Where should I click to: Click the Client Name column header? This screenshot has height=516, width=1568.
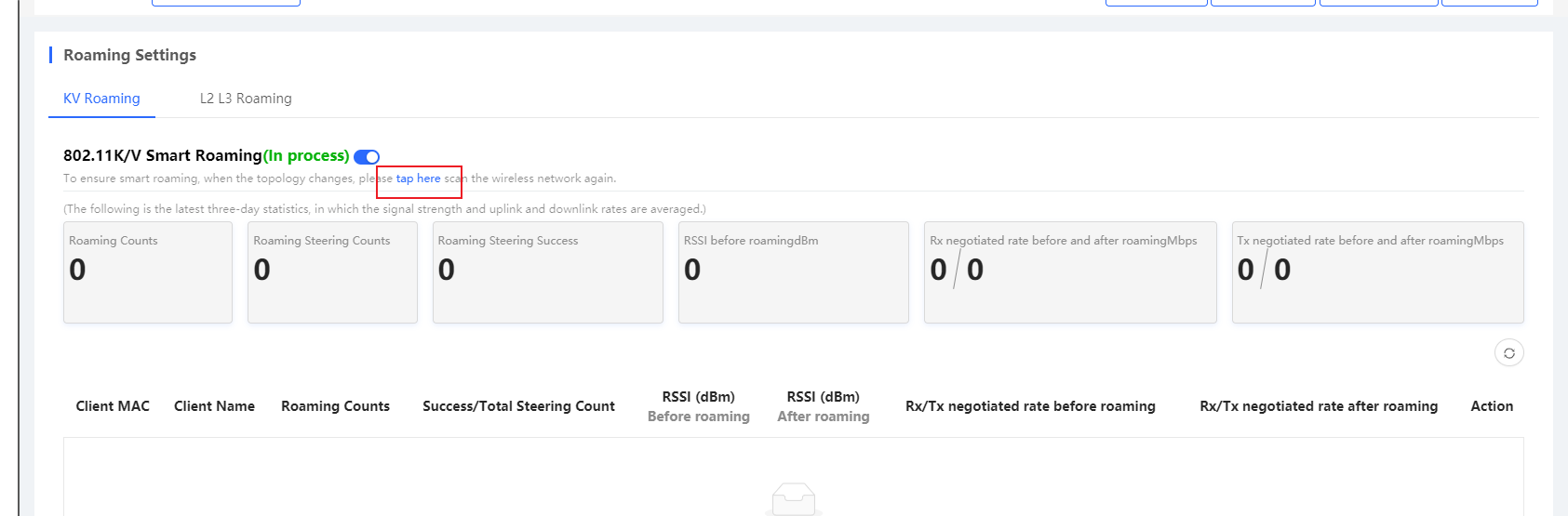(x=214, y=406)
